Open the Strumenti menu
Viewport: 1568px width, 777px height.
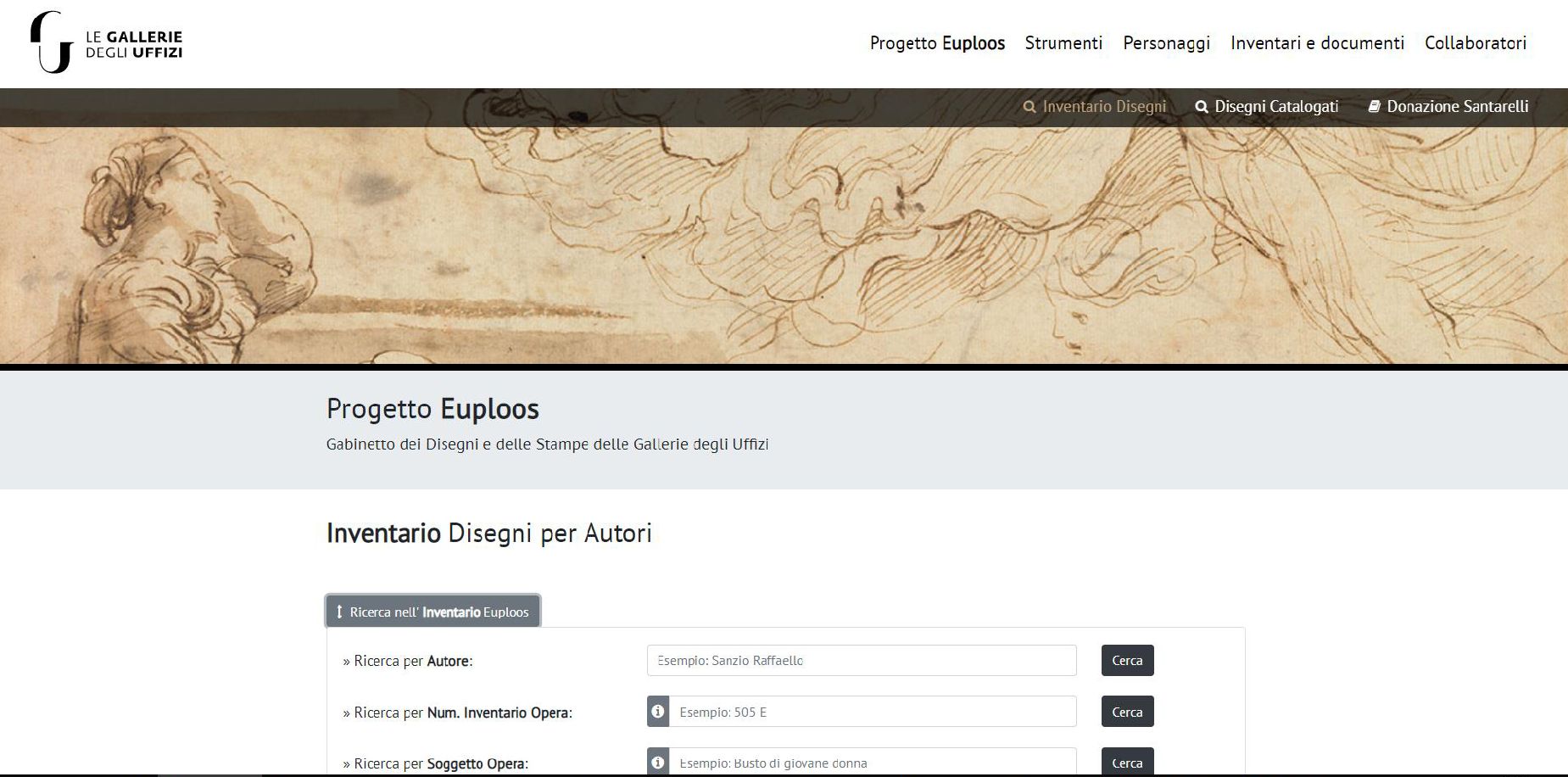point(1063,43)
